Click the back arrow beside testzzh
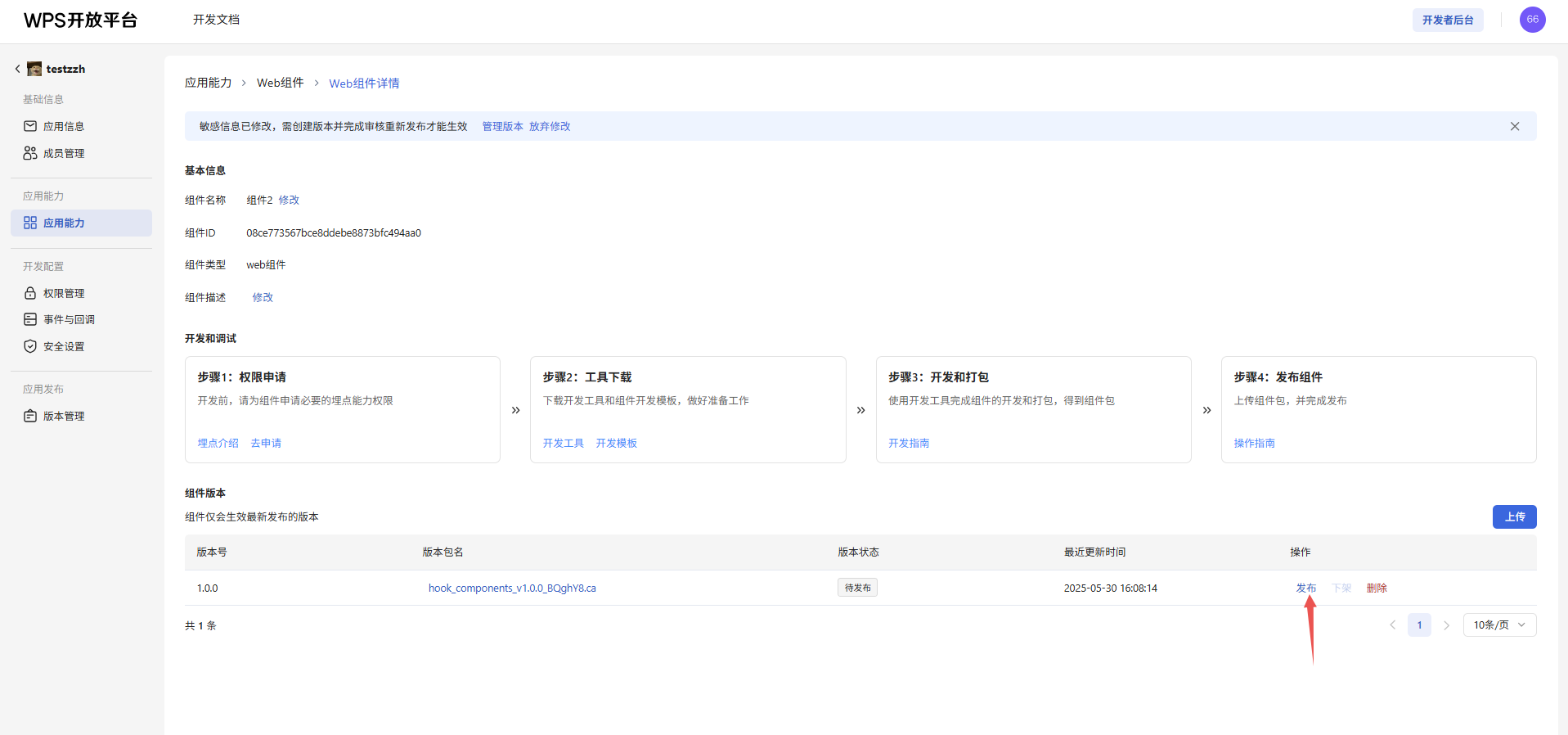 pyautogui.click(x=17, y=69)
